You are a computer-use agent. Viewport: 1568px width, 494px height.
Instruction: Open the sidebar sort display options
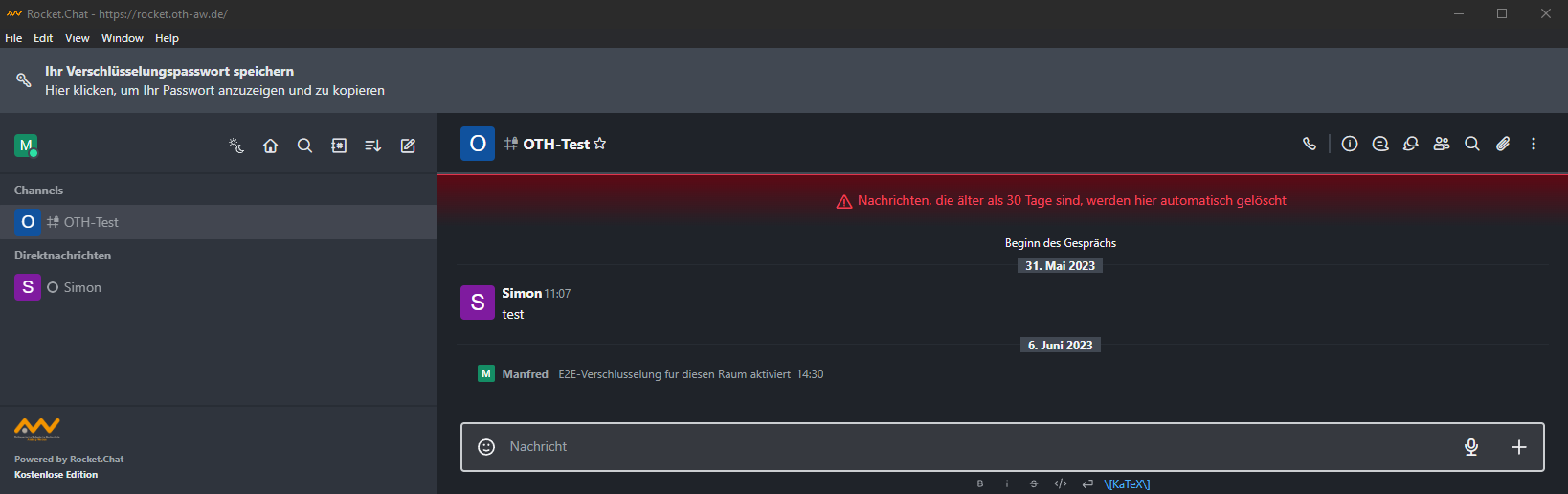point(373,146)
